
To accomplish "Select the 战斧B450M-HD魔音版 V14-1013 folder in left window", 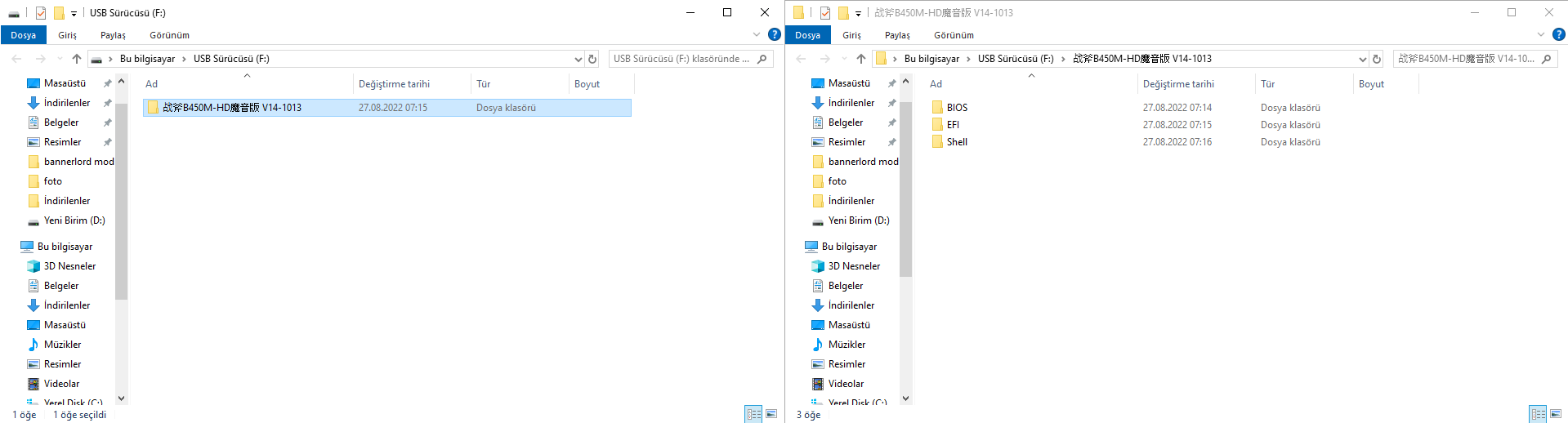I will [387, 108].
